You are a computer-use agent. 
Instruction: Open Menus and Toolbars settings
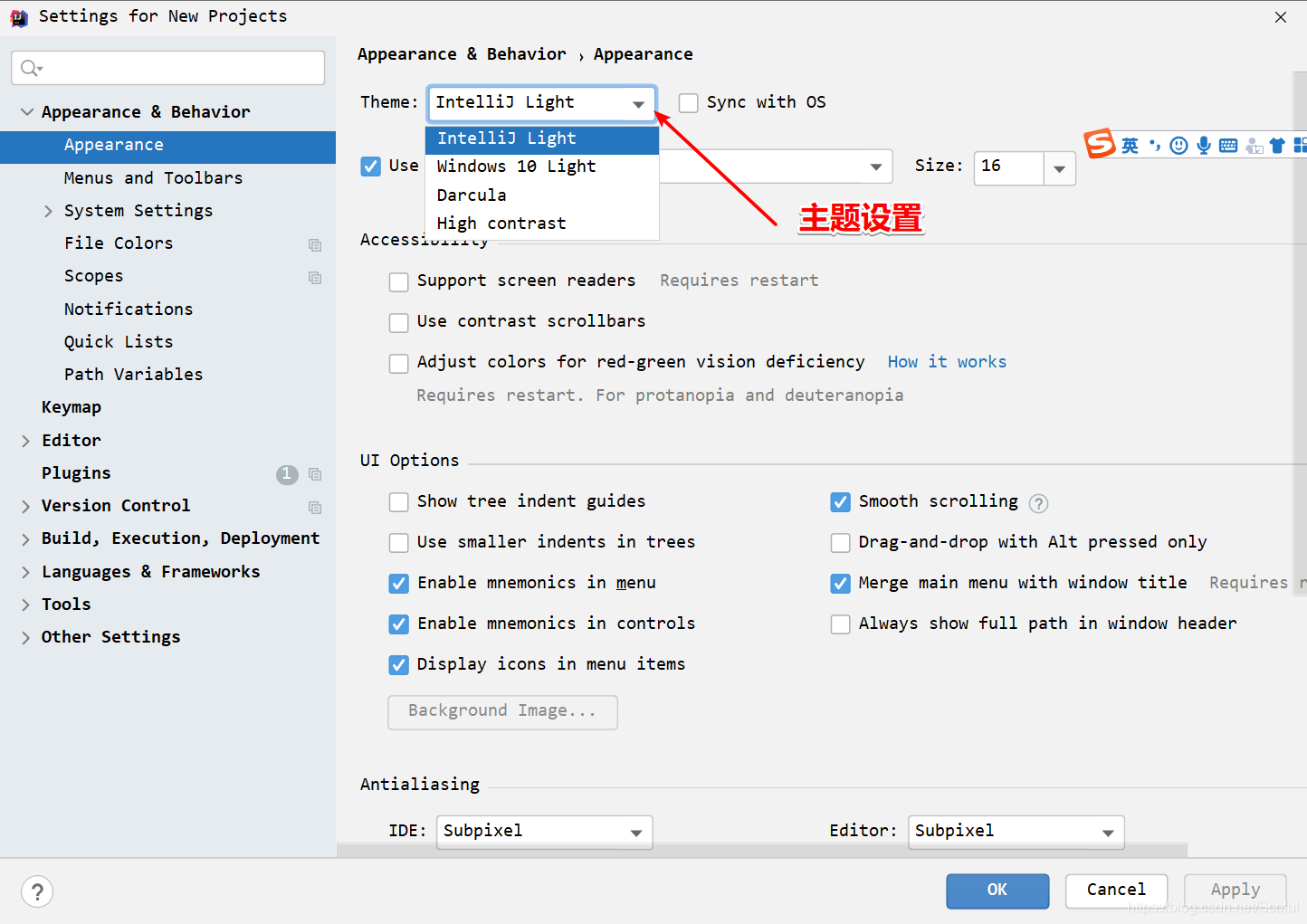153,178
